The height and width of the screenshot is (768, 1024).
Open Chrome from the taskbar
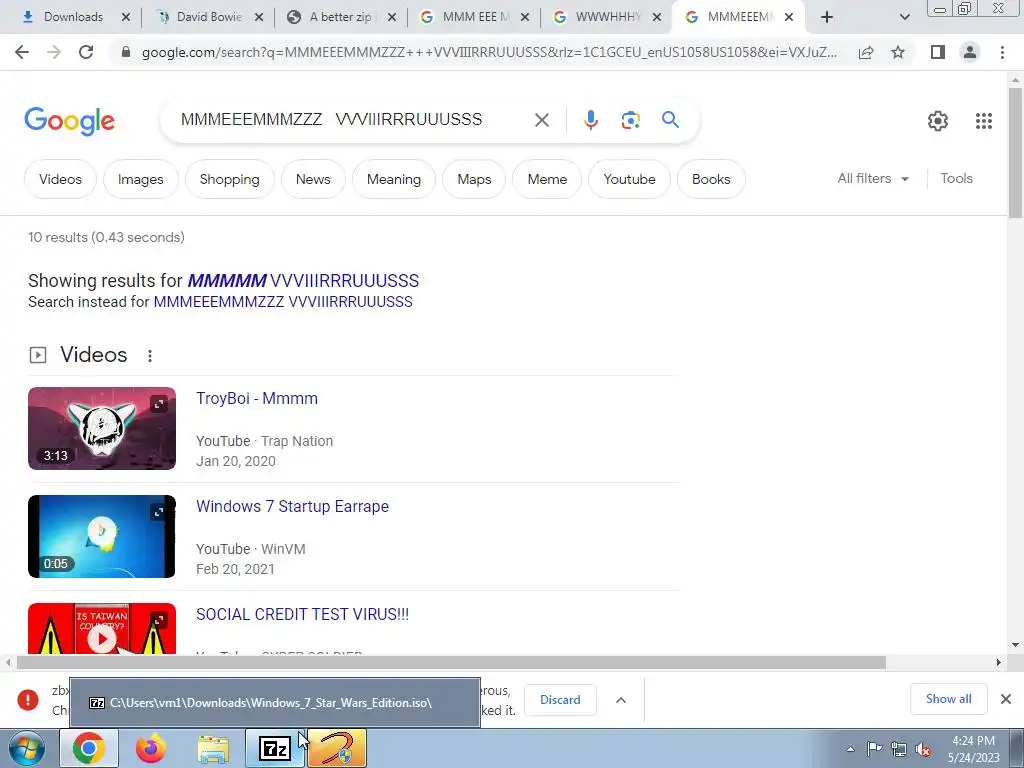click(x=89, y=748)
